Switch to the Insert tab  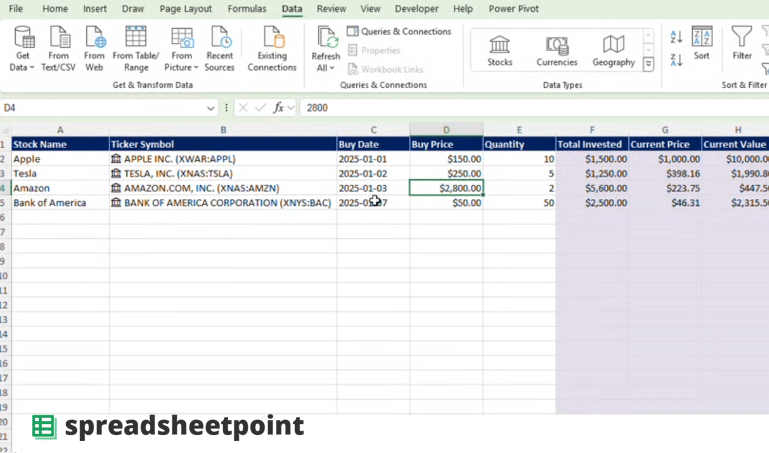pyautogui.click(x=95, y=9)
